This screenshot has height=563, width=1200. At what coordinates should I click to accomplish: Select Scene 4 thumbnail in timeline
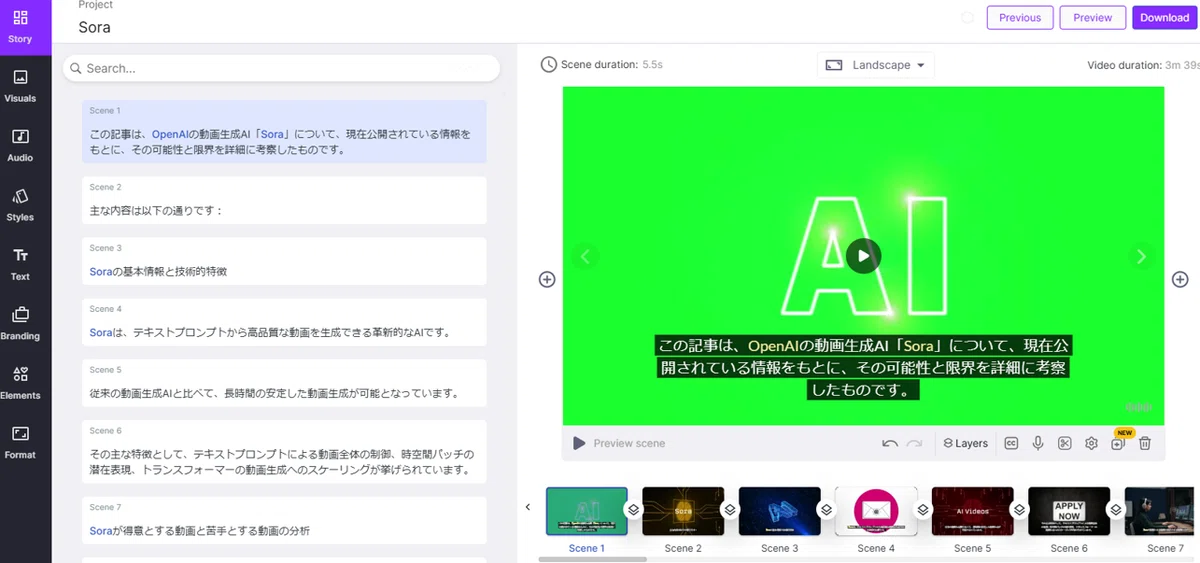point(876,511)
